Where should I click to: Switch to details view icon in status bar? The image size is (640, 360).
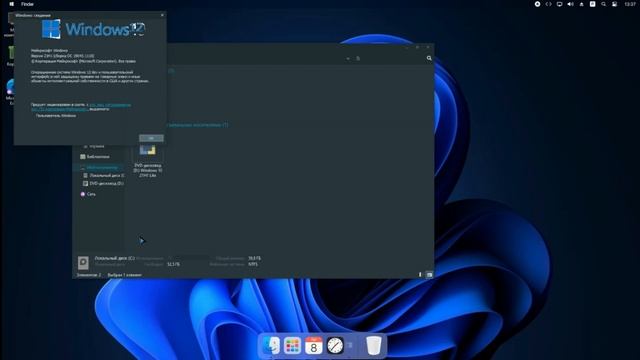(x=420, y=275)
